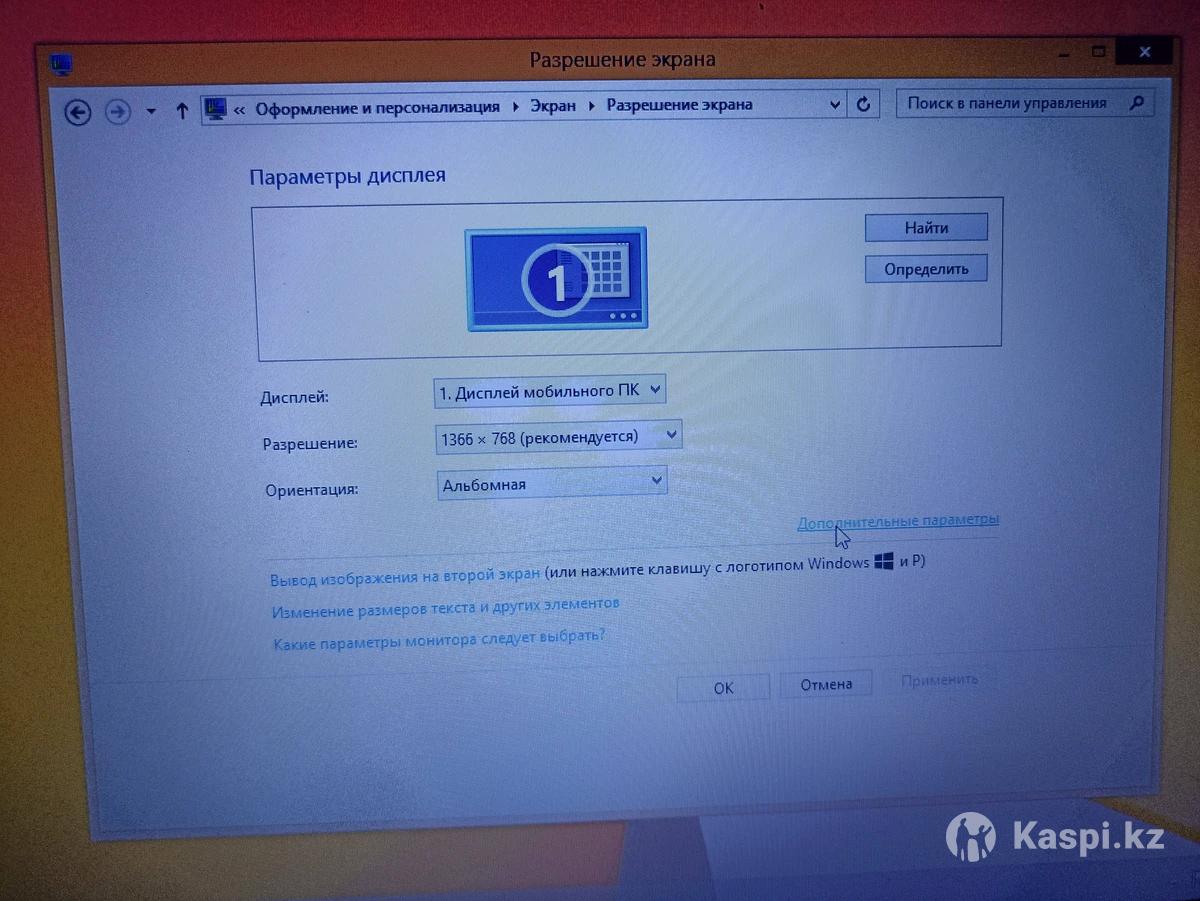Click the Изменение размеров текста link
1200x901 pixels.
[x=446, y=606]
